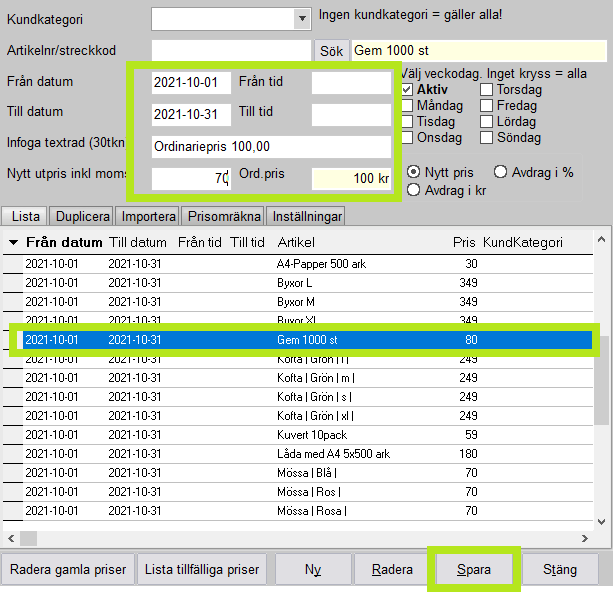Click the Artikelnr/streckkod input field
The height and width of the screenshot is (594, 613).
pyautogui.click(x=232, y=50)
